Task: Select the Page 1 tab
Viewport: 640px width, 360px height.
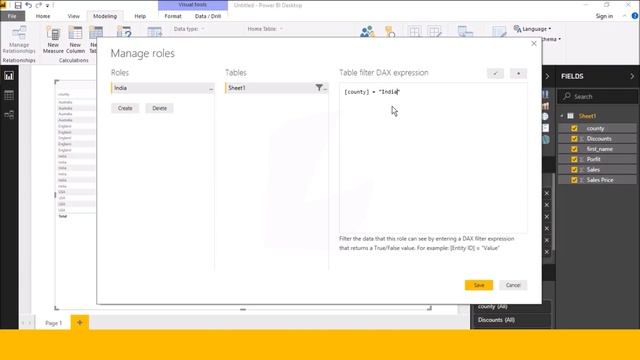Action: pos(53,323)
